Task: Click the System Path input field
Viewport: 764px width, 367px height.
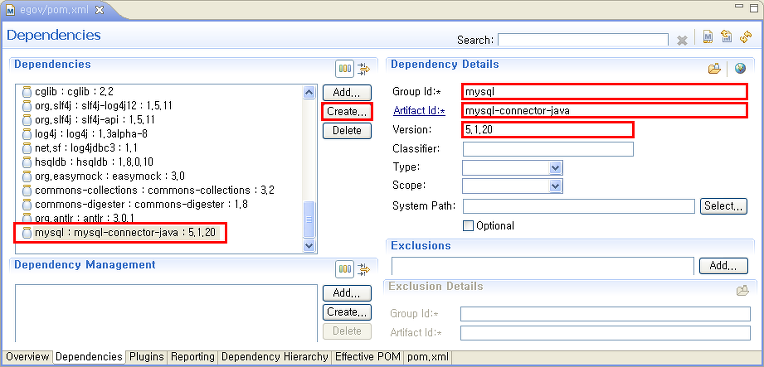Action: click(x=579, y=206)
